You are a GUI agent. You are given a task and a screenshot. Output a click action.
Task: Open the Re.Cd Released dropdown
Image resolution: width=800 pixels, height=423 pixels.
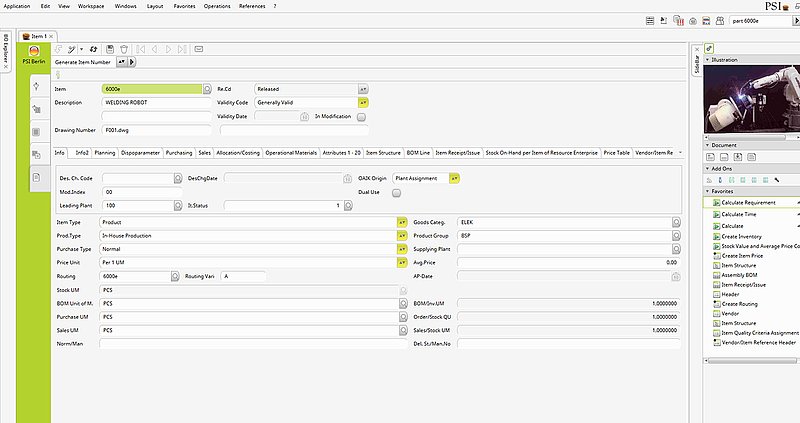click(363, 89)
